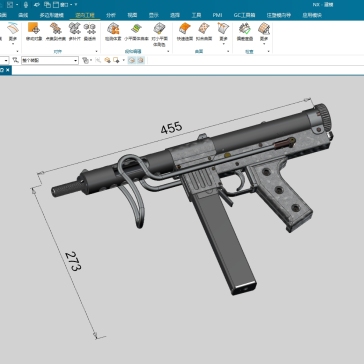Click the Align (对齐) group label
The height and width of the screenshot is (364, 364).
pyautogui.click(x=58, y=52)
